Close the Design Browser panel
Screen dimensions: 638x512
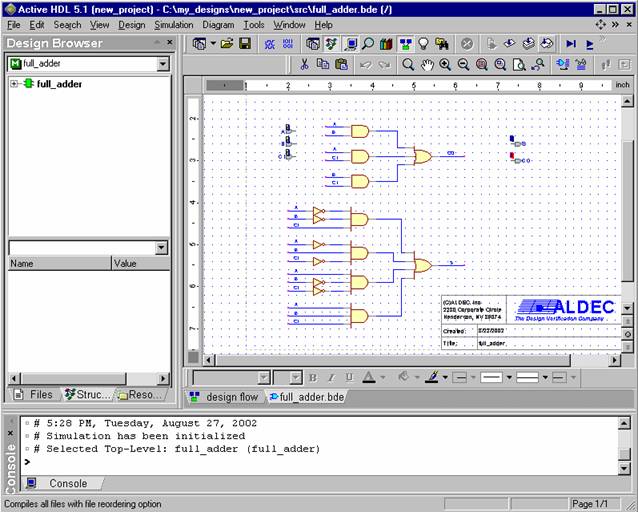[170, 42]
